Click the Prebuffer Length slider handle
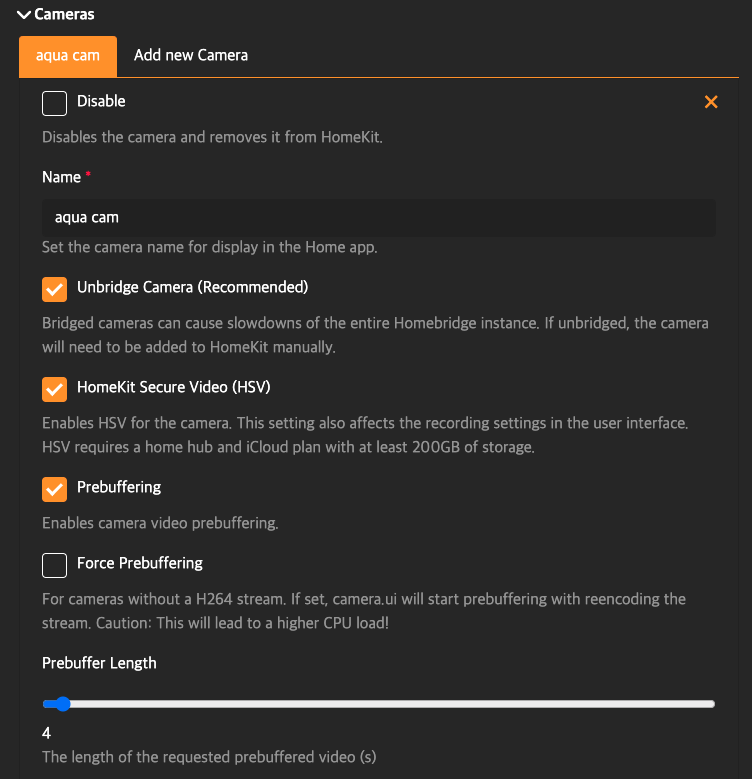The image size is (752, 779). (63, 703)
